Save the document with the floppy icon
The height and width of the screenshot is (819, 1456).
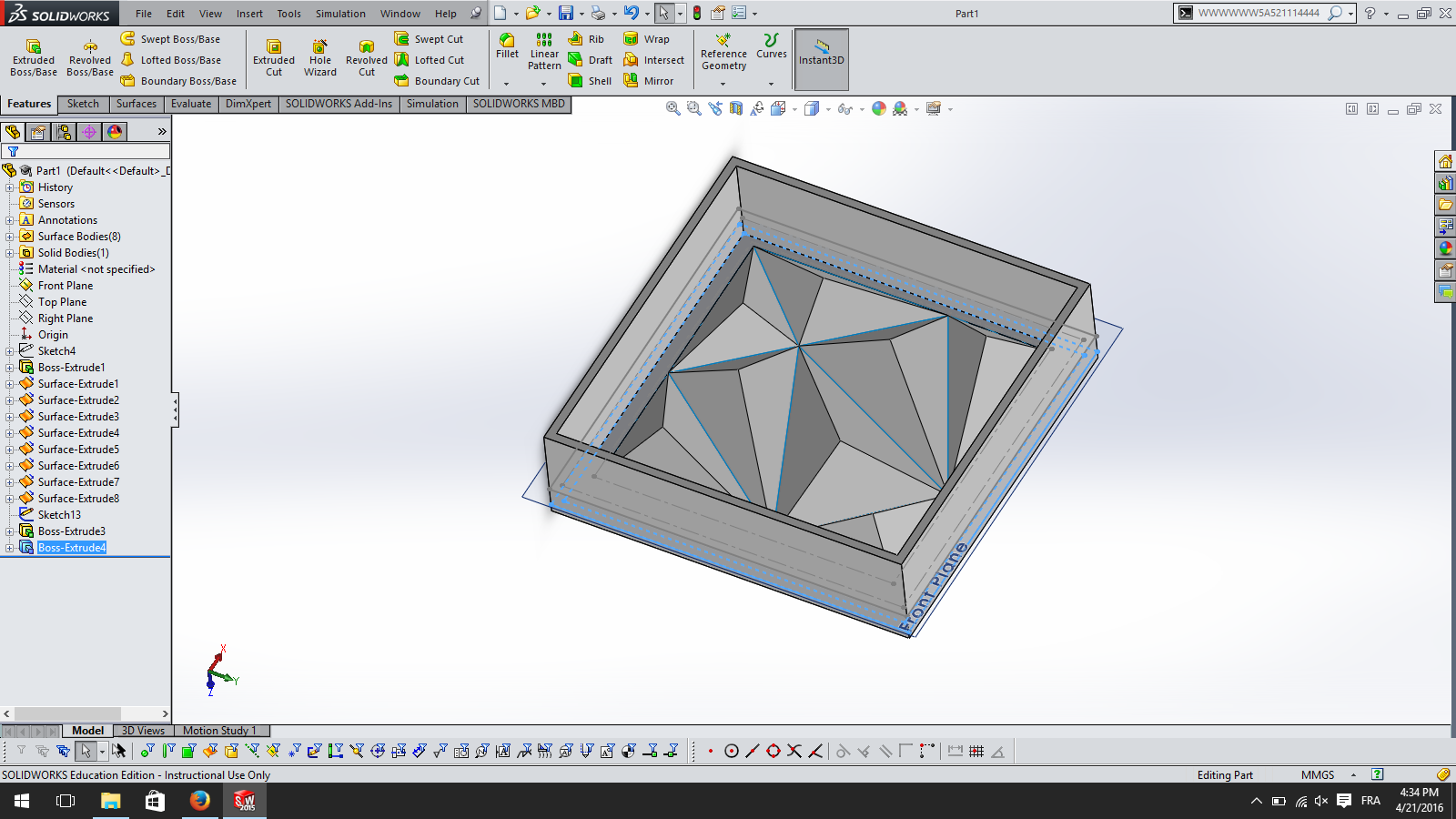[566, 14]
